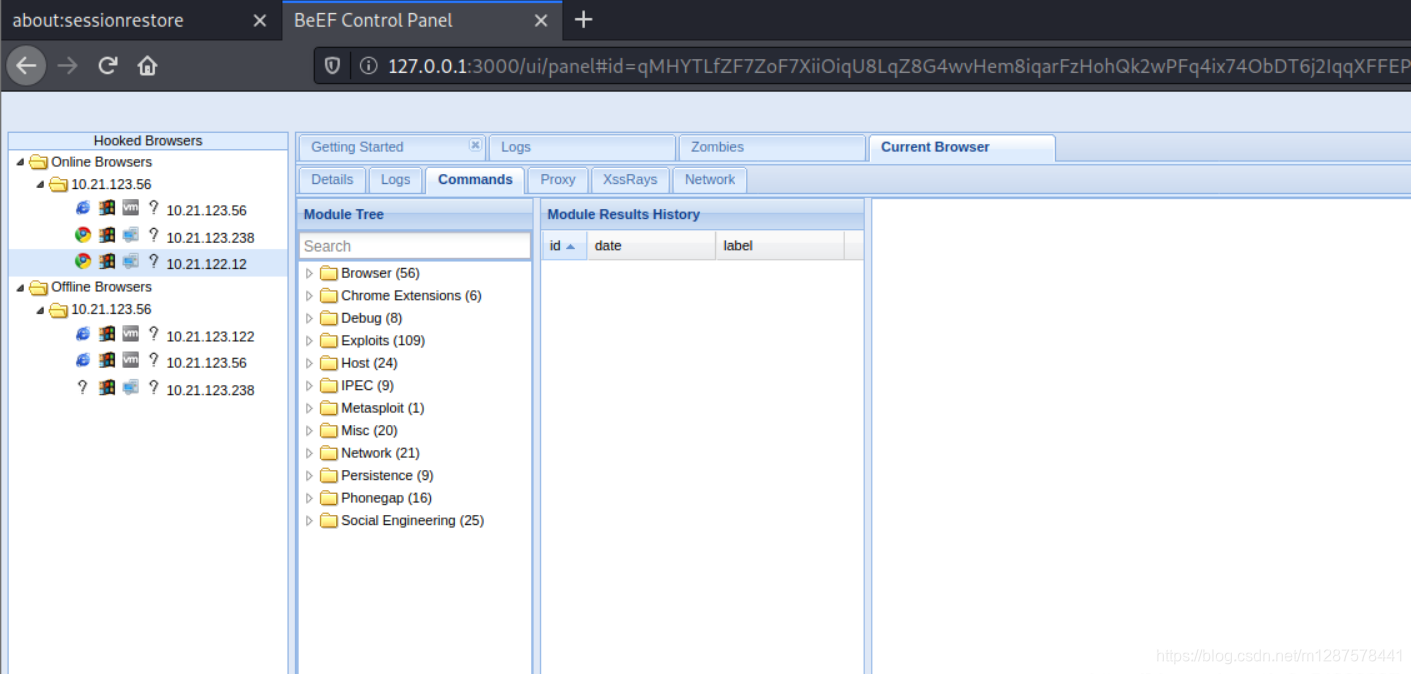Click the sort arrow on id column
The height and width of the screenshot is (674, 1411).
pyautogui.click(x=570, y=246)
